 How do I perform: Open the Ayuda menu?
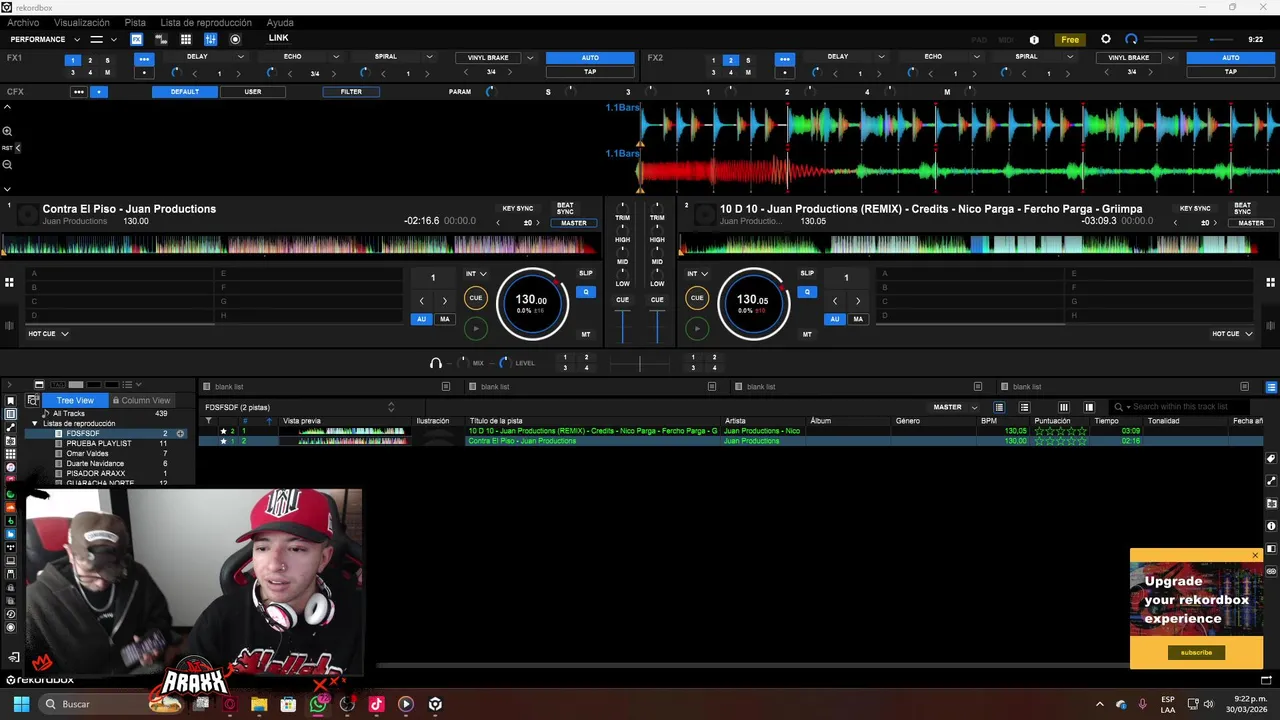280,22
